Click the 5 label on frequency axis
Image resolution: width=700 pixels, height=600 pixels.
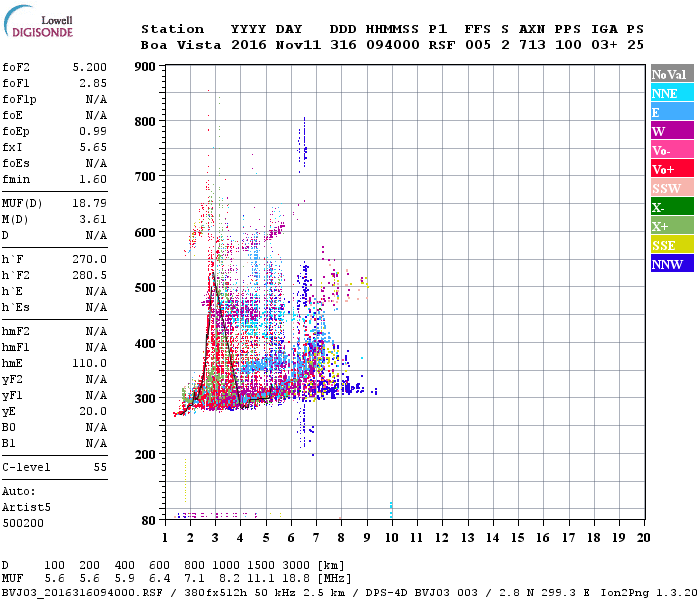266,538
